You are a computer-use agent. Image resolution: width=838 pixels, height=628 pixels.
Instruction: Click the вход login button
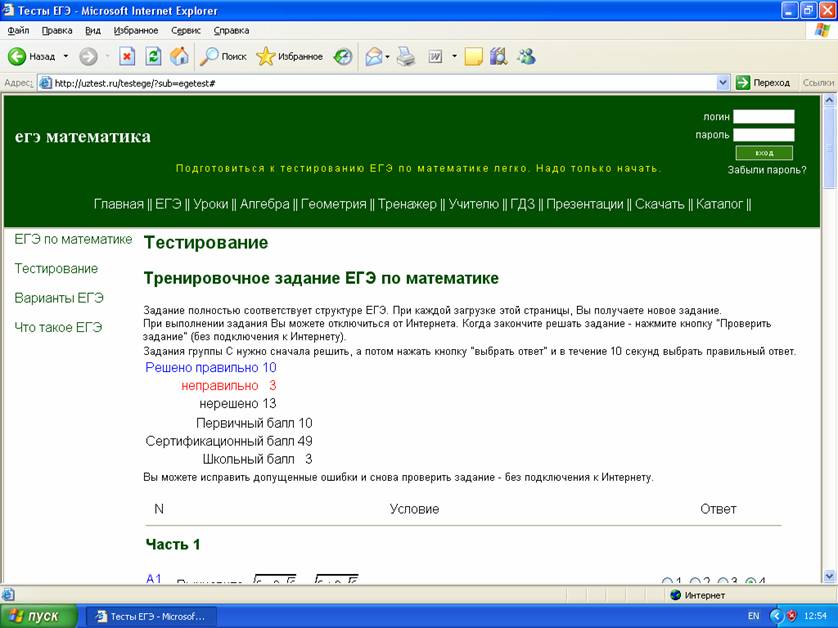coord(764,153)
